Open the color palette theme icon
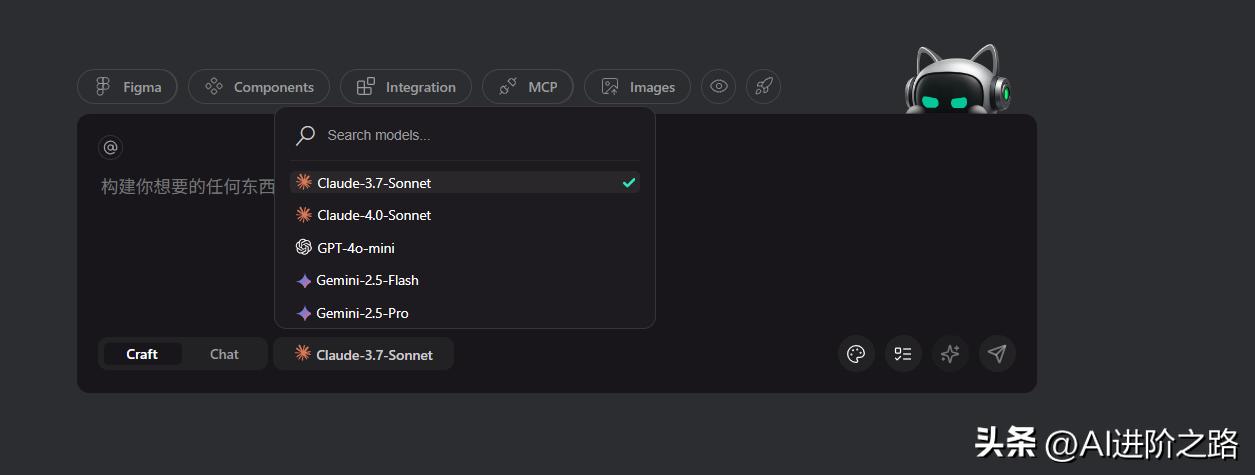Viewport: 1255px width, 475px height. tap(855, 354)
